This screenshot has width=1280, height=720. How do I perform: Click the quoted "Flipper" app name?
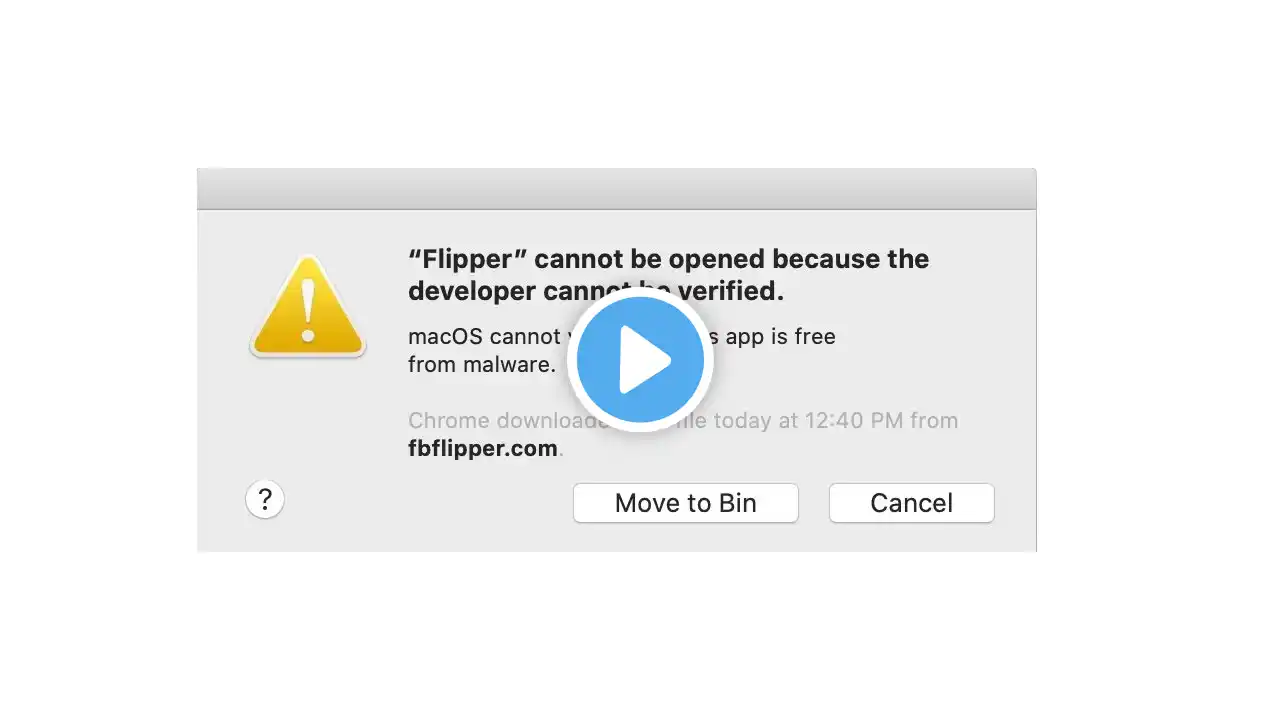click(x=467, y=259)
